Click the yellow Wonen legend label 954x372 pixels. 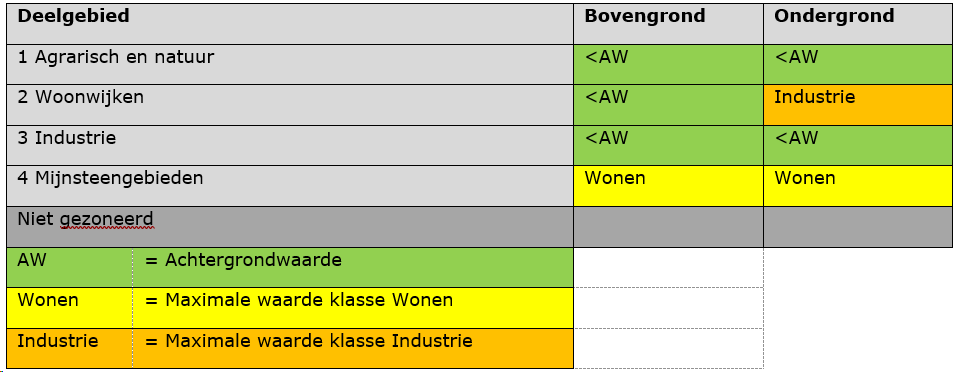(70, 308)
